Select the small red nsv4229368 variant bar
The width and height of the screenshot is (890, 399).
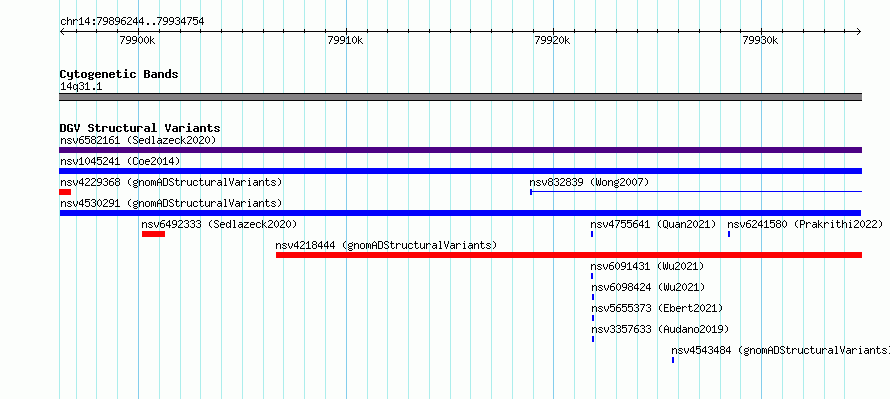tap(65, 192)
